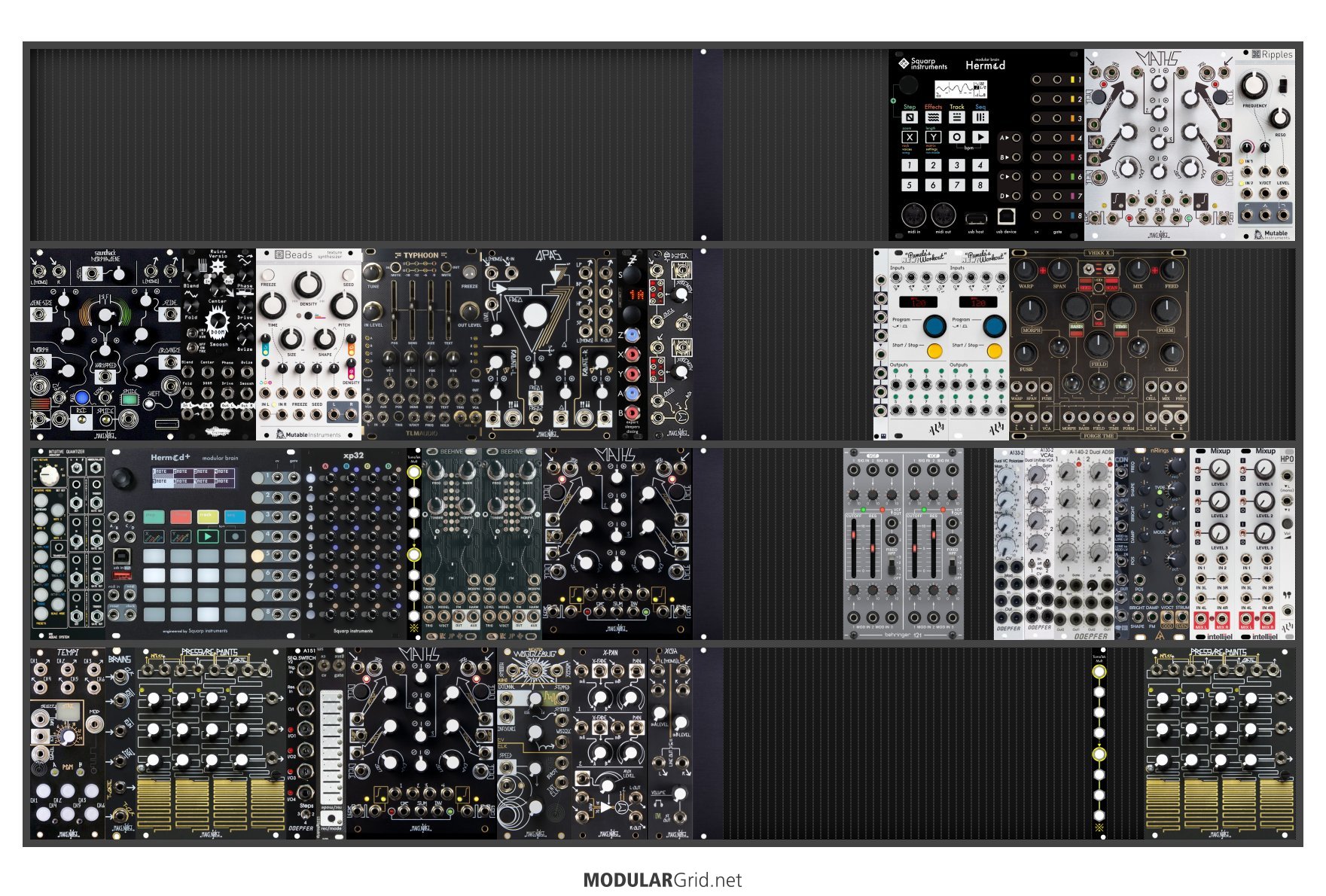The width and height of the screenshot is (1326, 896).
Task: Start playback with Hermod's play triangle
Action: 980,137
